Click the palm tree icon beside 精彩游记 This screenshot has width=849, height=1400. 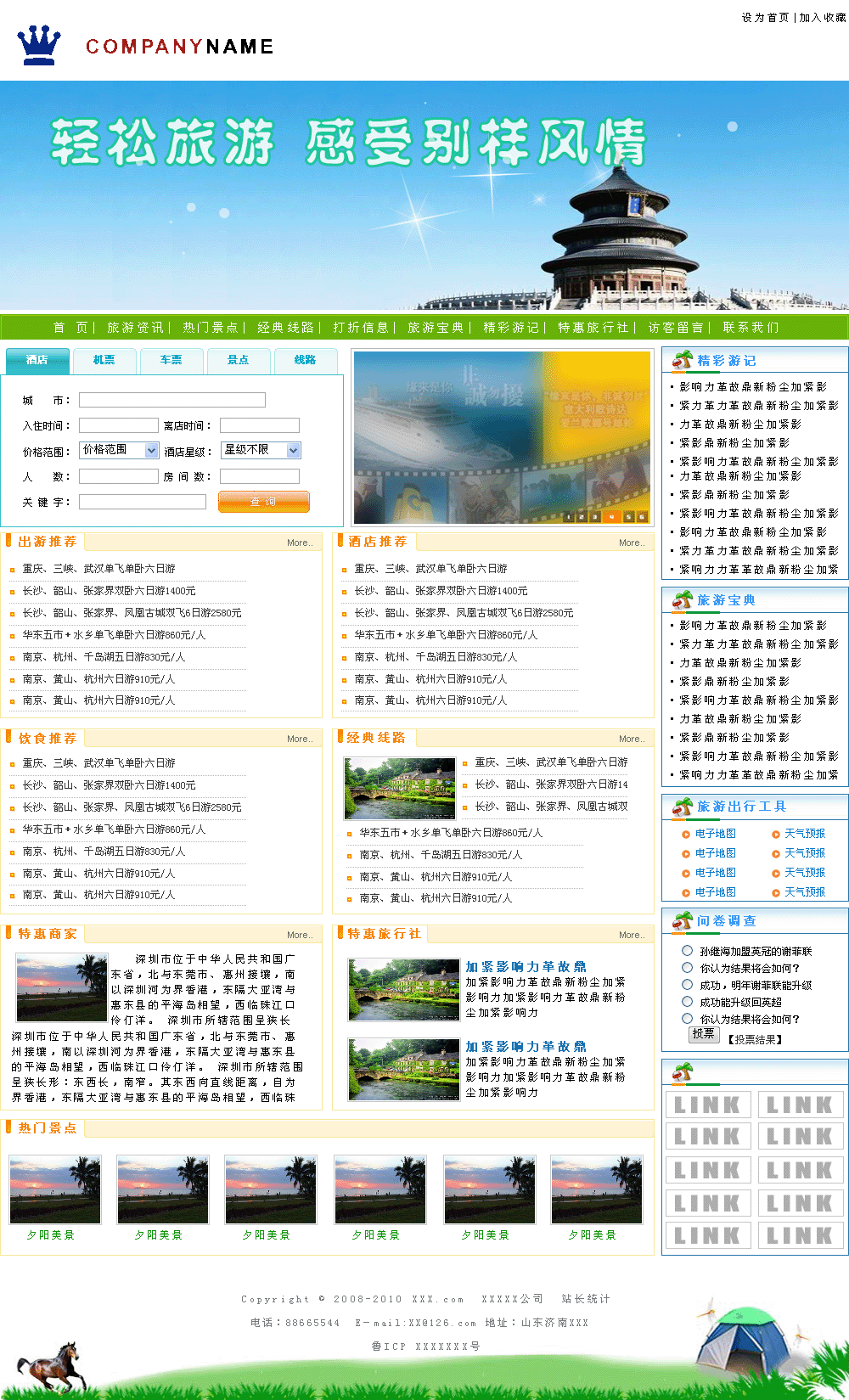(x=683, y=360)
